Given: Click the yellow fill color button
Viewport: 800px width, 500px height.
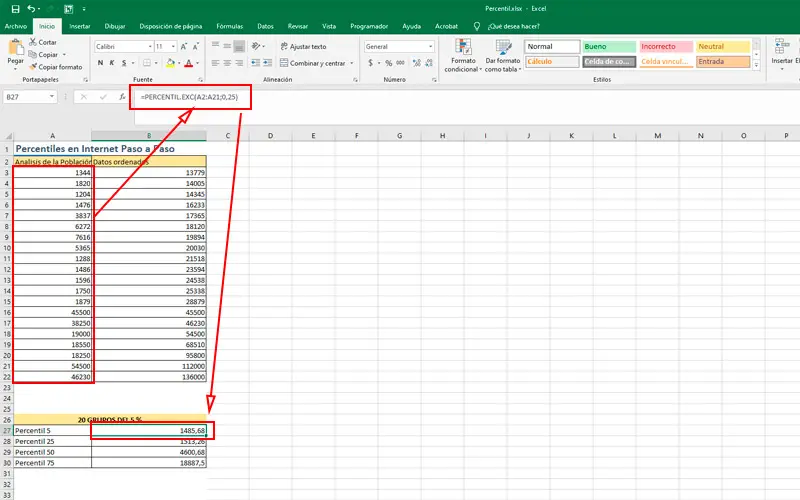Looking at the screenshot, I should coord(171,63).
